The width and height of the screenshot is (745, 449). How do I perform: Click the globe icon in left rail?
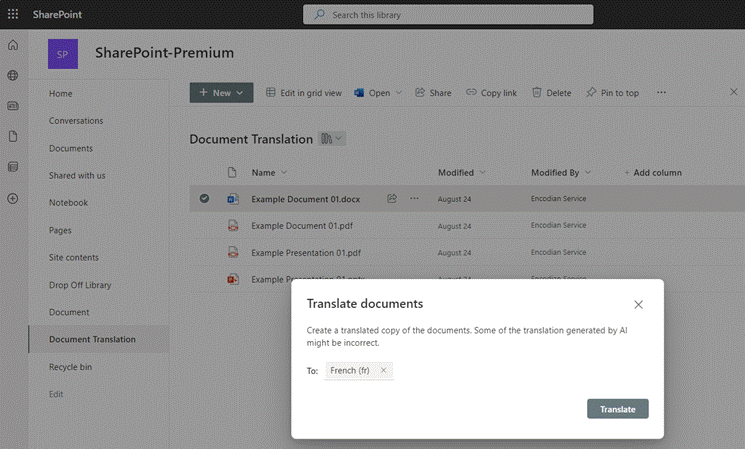(13, 75)
